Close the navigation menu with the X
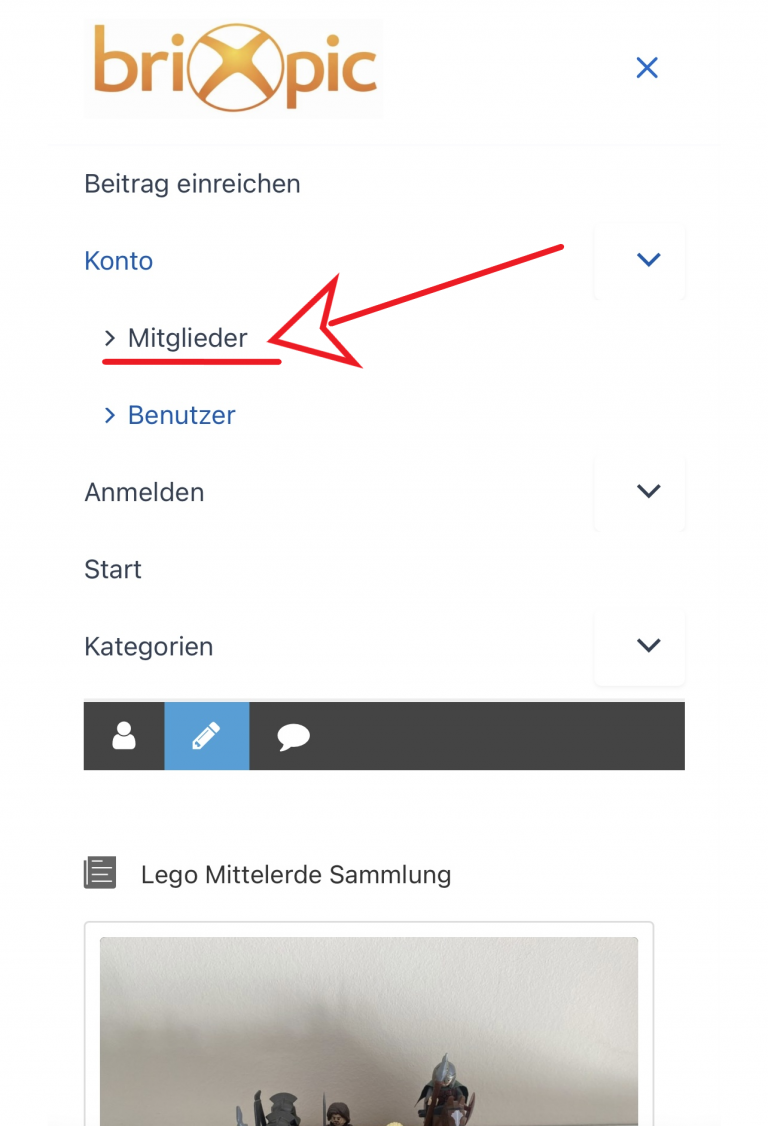The width and height of the screenshot is (768, 1126). [647, 68]
